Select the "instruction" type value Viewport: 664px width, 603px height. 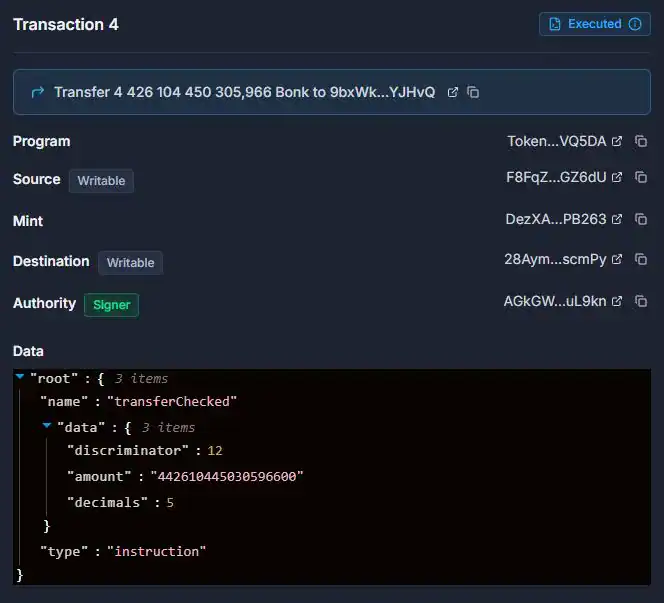coord(156,552)
